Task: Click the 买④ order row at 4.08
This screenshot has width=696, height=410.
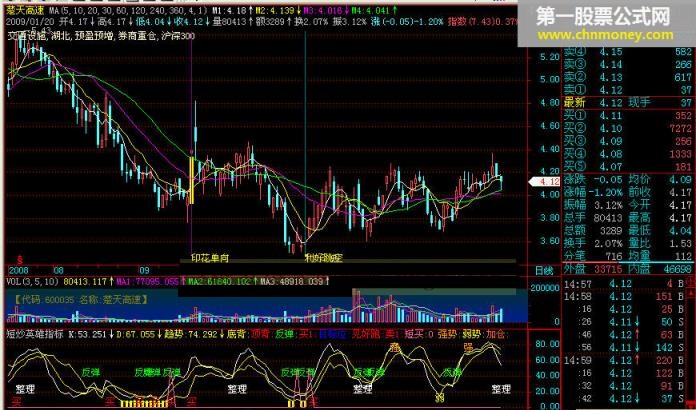Action: tap(628, 154)
